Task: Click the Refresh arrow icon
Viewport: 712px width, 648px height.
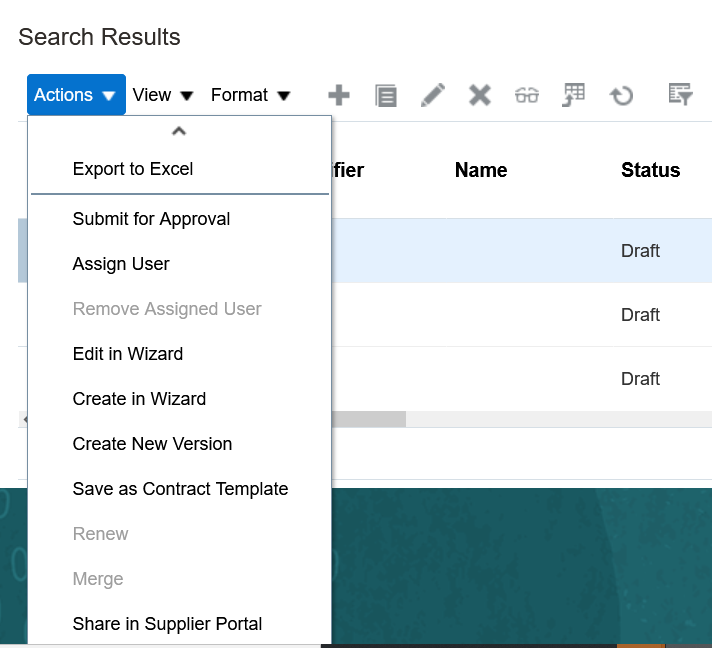Action: 622,95
